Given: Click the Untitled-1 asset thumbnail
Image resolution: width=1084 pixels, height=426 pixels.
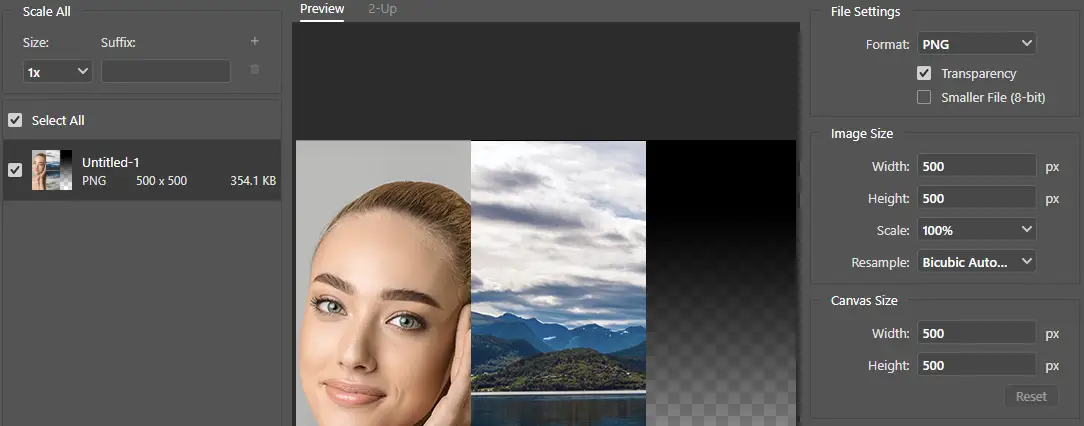Looking at the screenshot, I should [x=52, y=170].
